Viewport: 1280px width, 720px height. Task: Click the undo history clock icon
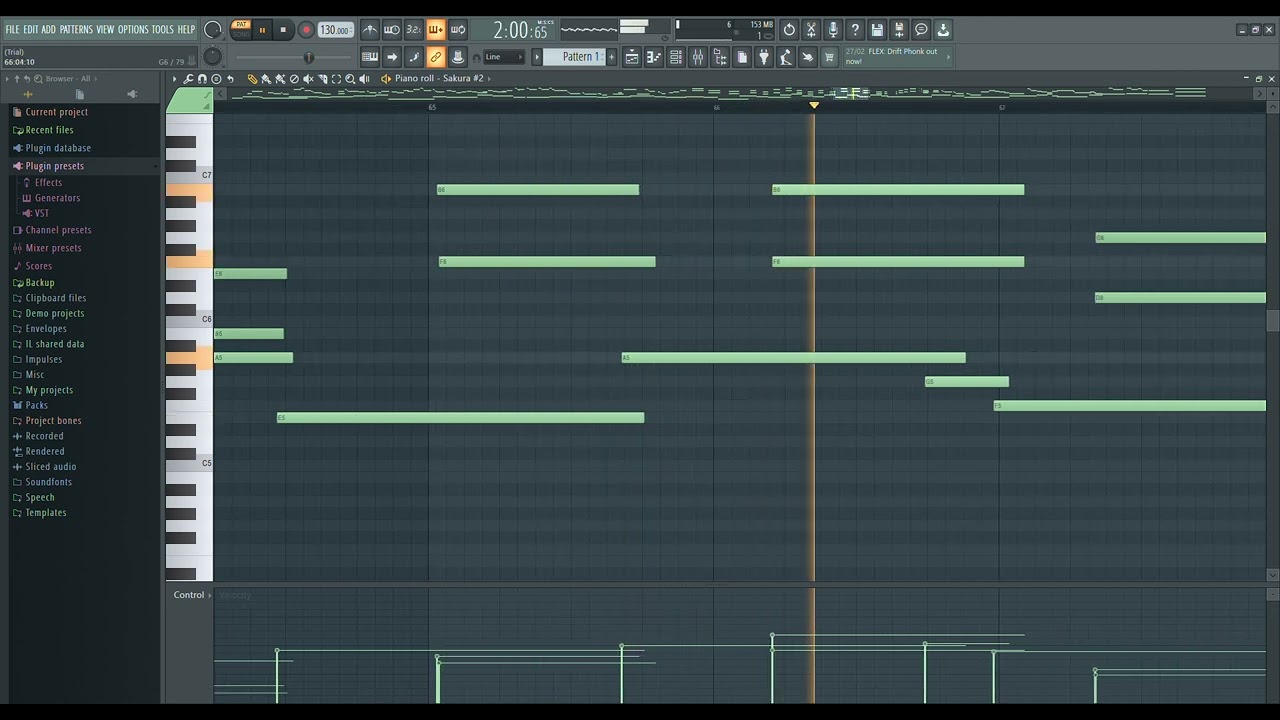(x=789, y=30)
